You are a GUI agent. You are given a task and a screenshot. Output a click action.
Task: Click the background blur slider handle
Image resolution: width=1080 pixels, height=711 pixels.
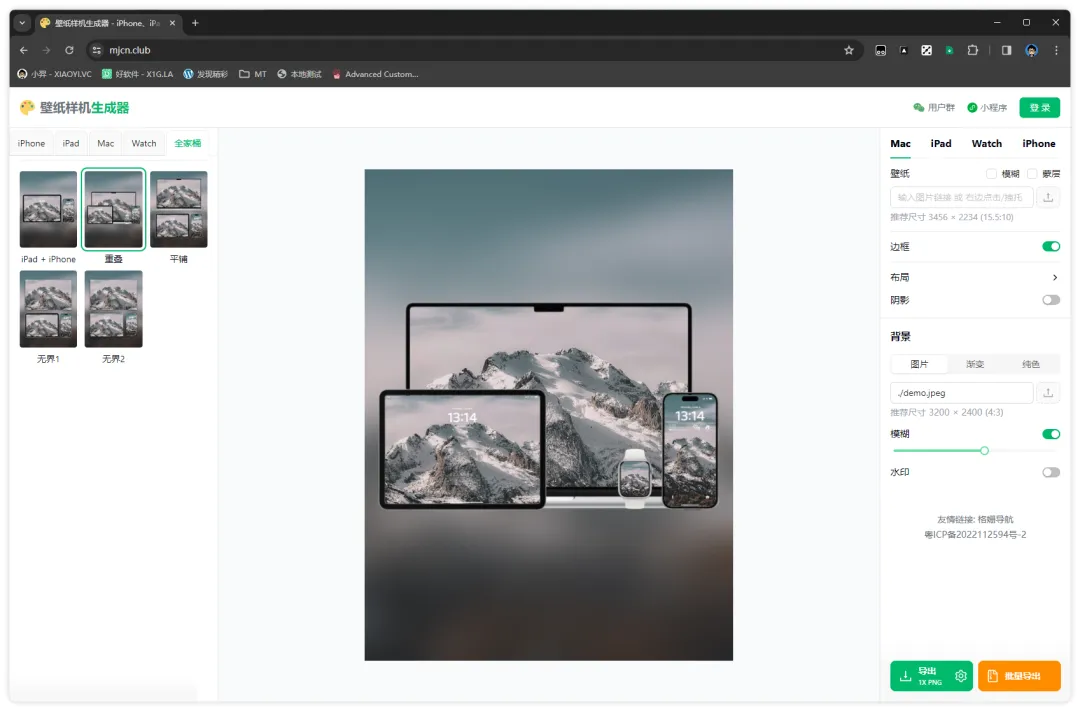984,451
